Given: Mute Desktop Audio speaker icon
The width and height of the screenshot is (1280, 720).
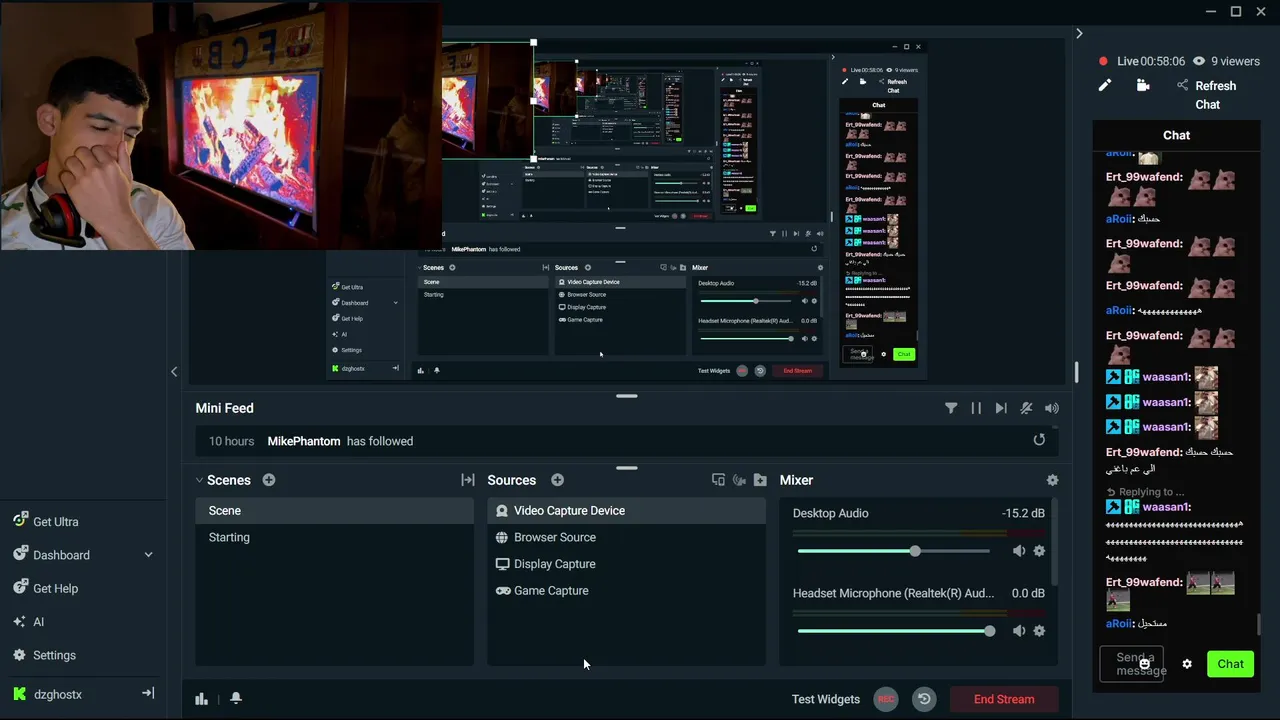Looking at the screenshot, I should pos(1018,551).
